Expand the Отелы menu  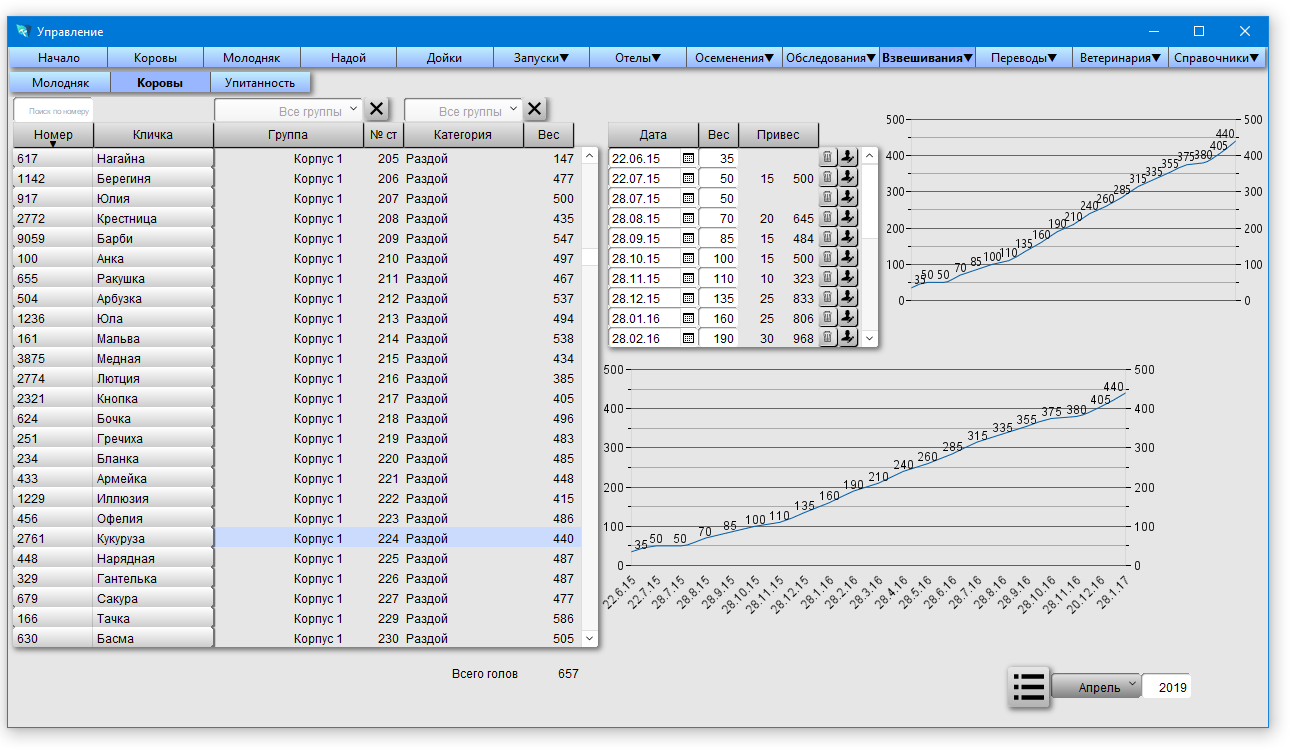pos(638,58)
